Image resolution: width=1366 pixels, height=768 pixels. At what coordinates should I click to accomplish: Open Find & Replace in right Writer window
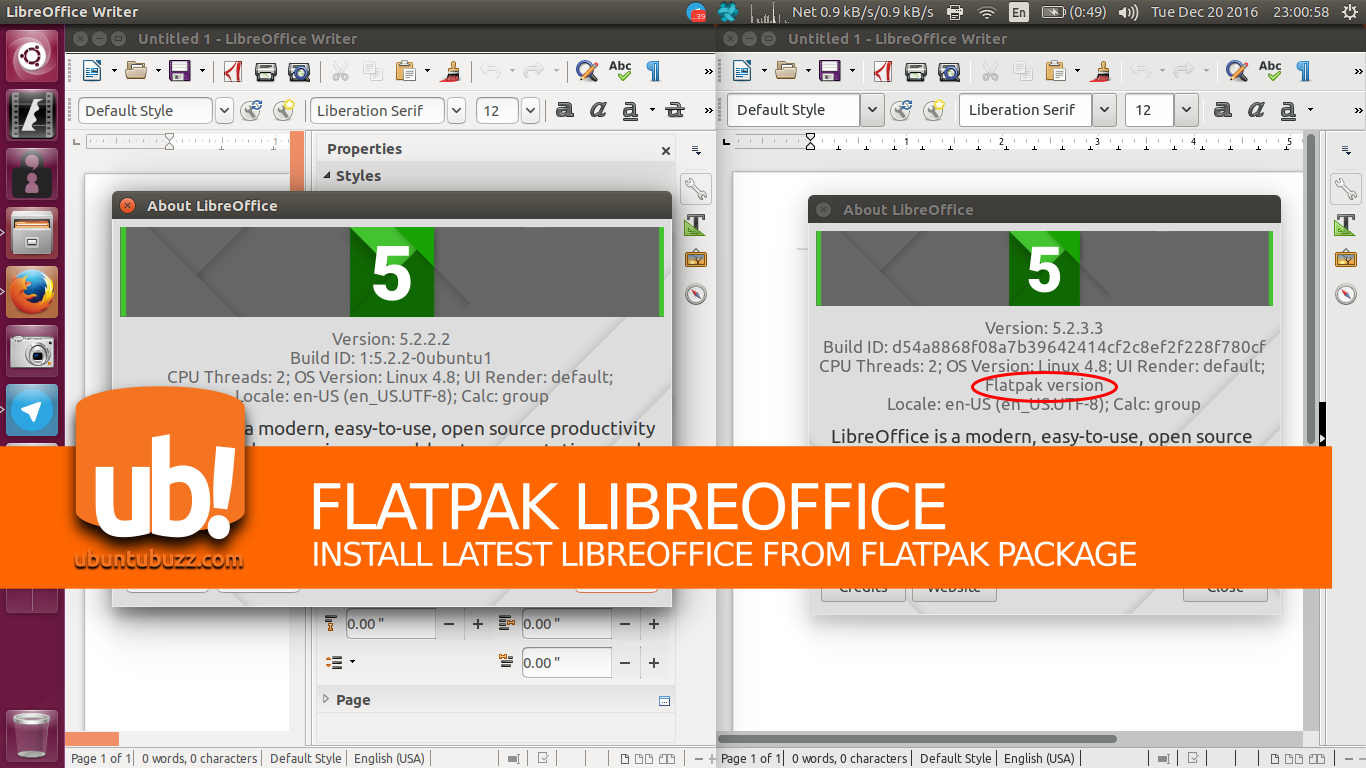coord(1237,71)
